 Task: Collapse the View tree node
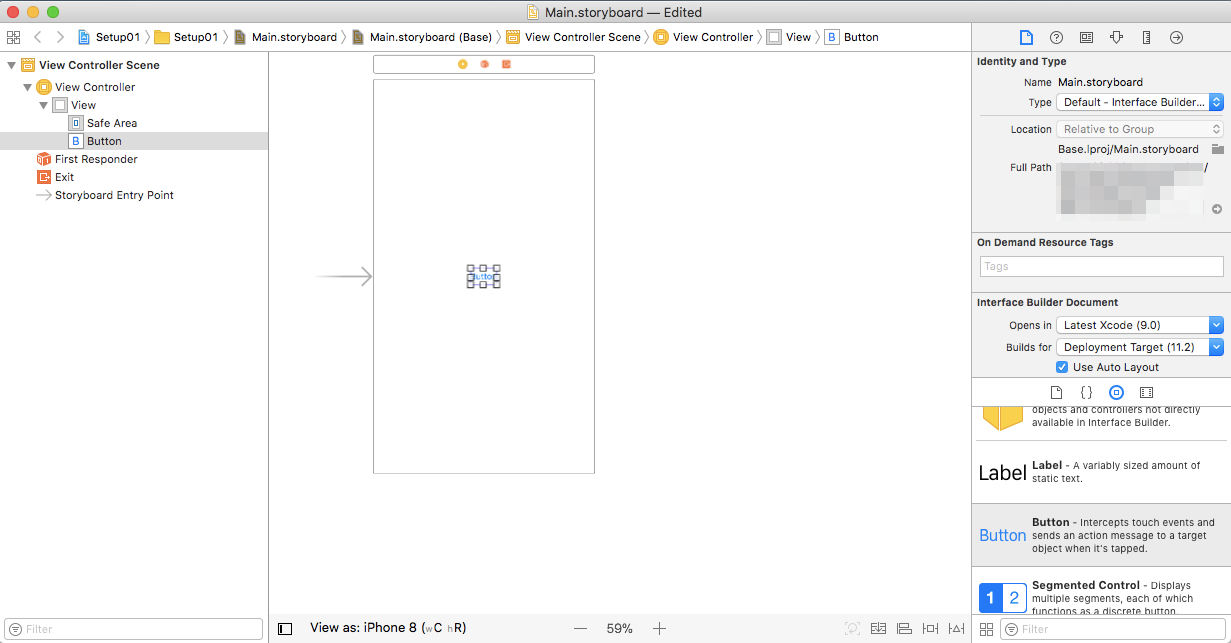click(x=43, y=105)
